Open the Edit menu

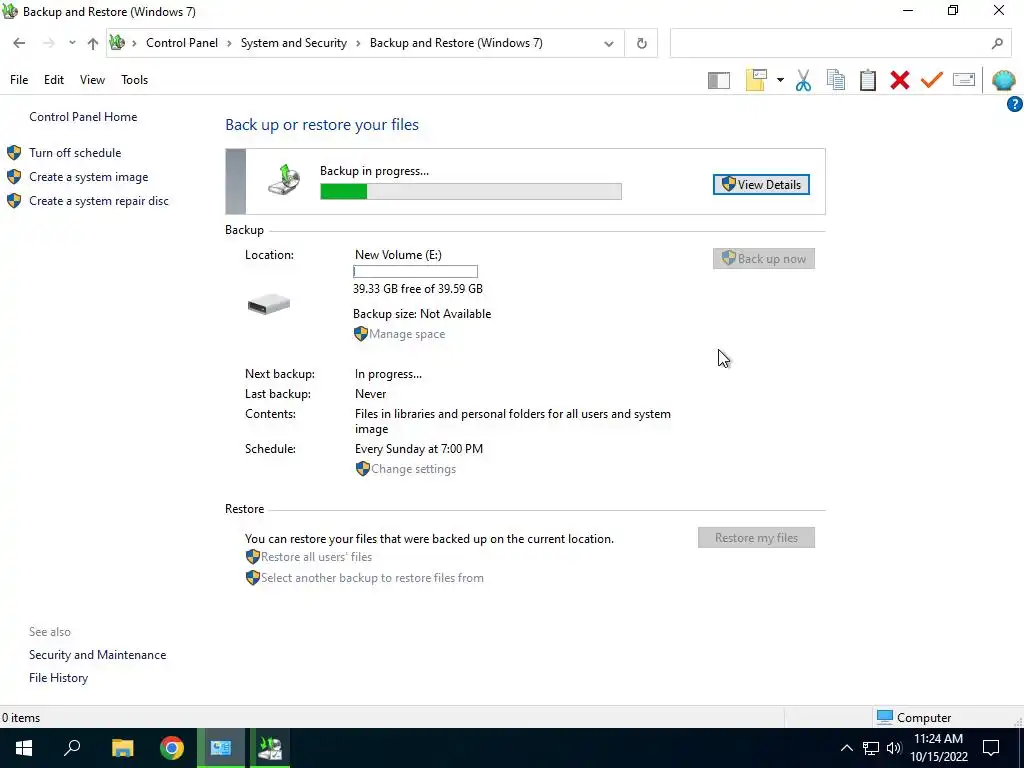click(x=54, y=80)
